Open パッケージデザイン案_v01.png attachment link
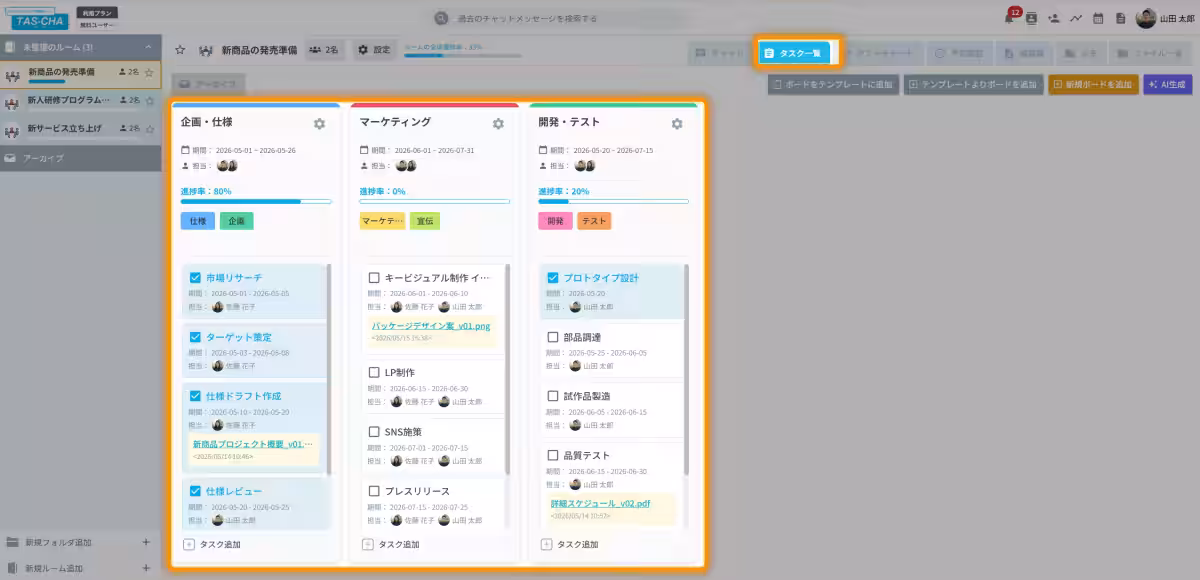The height and width of the screenshot is (580, 1200). 431,326
